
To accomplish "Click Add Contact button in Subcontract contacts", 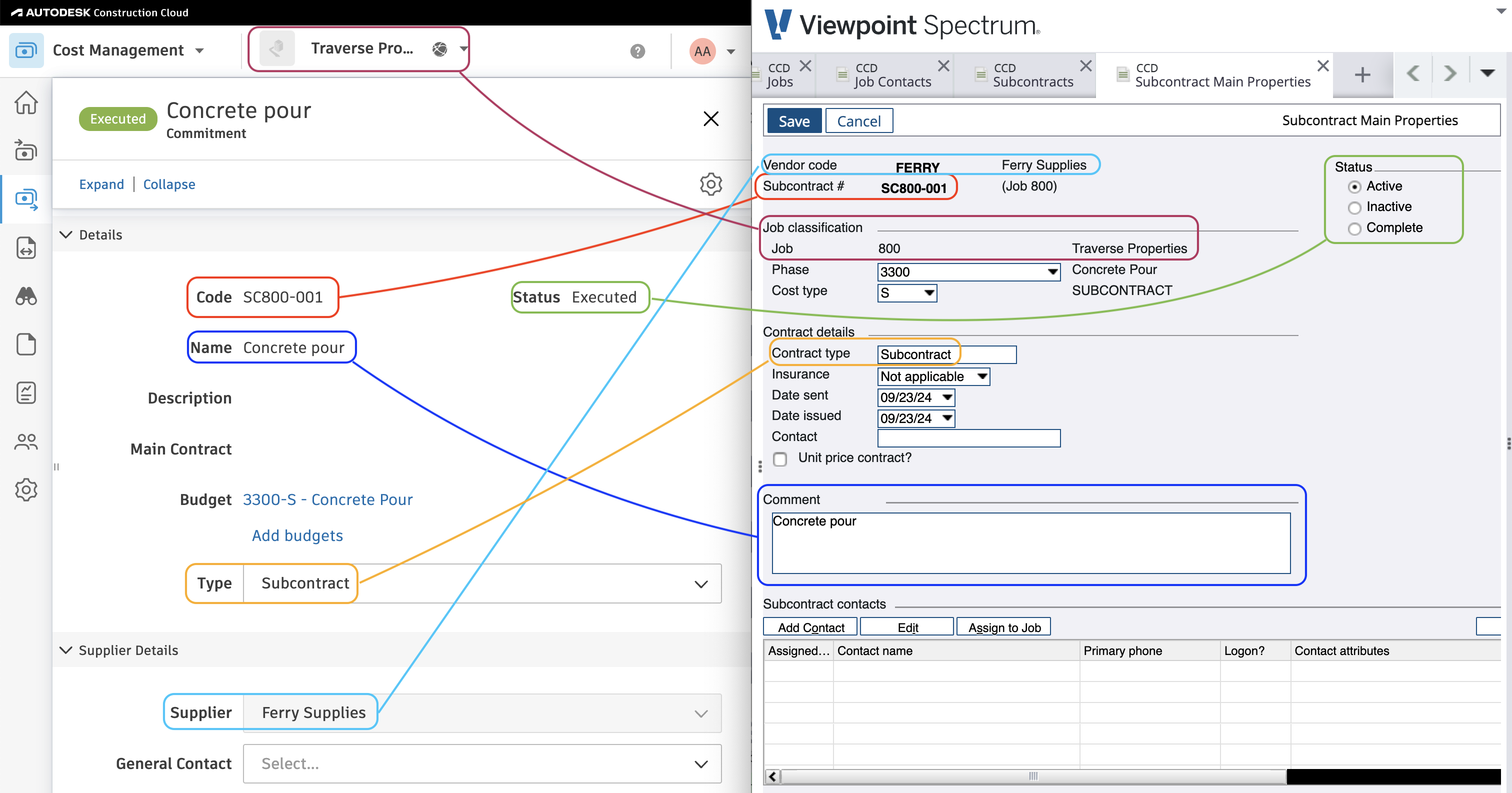I will click(x=811, y=627).
